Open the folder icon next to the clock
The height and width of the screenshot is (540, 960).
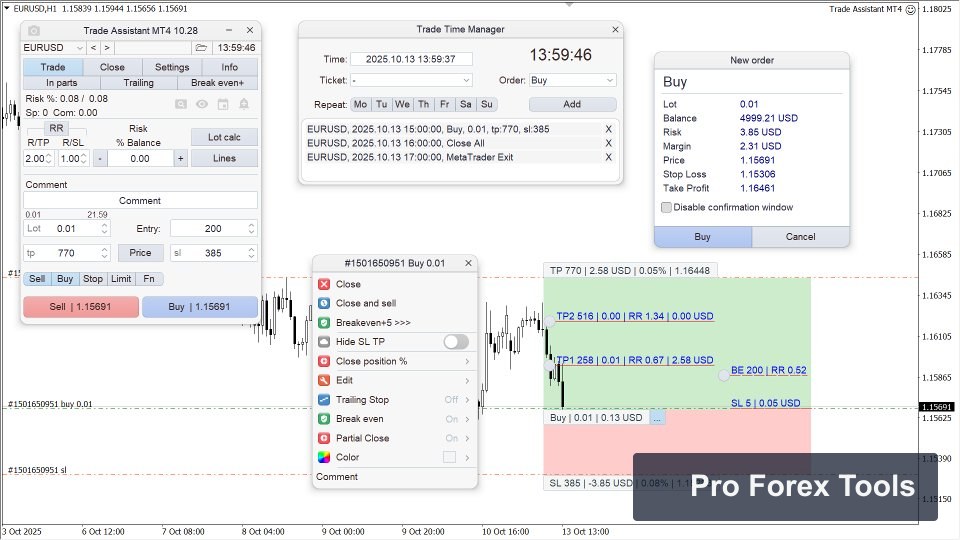tap(201, 48)
